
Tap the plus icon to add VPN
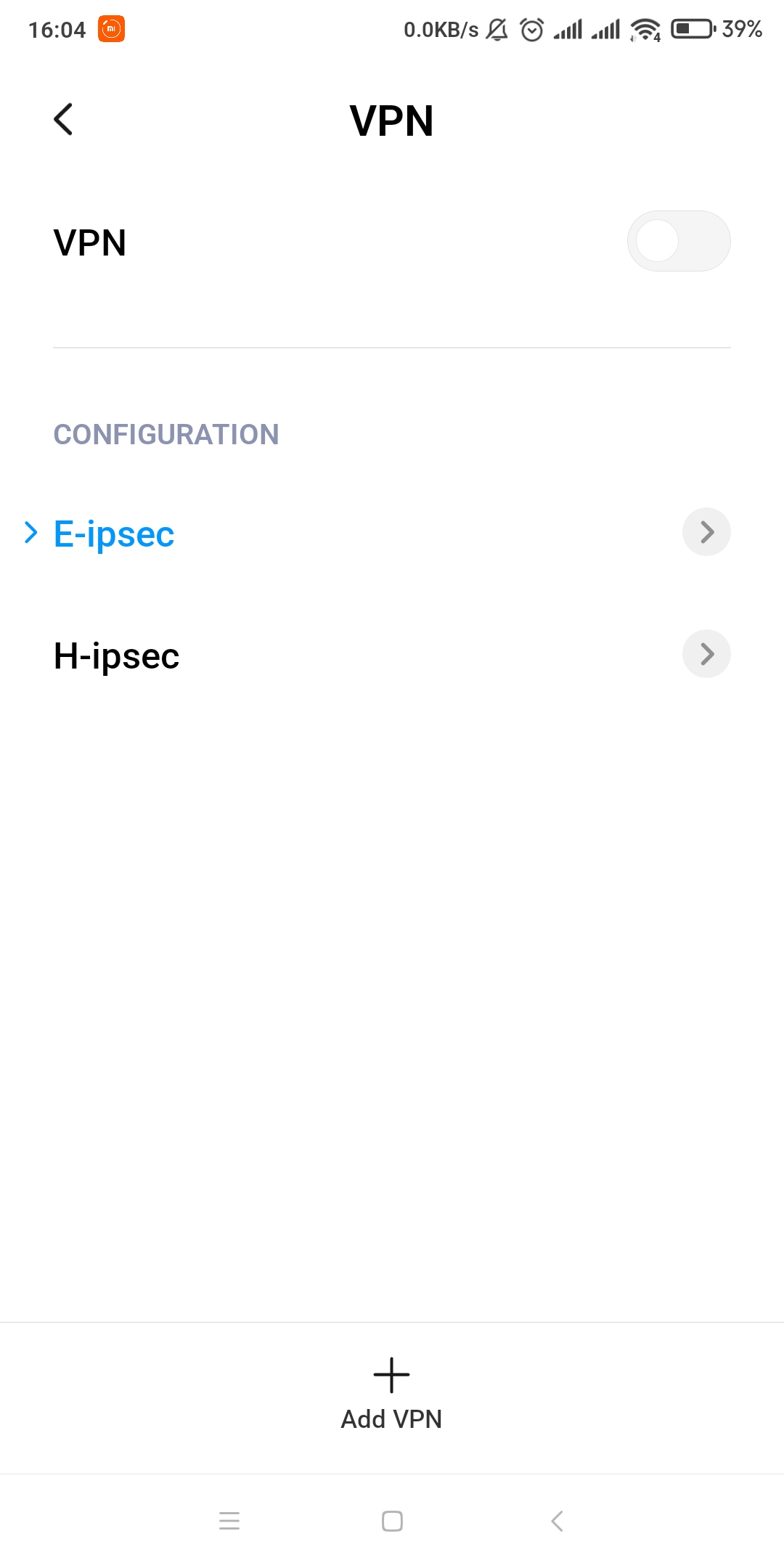click(x=392, y=1375)
